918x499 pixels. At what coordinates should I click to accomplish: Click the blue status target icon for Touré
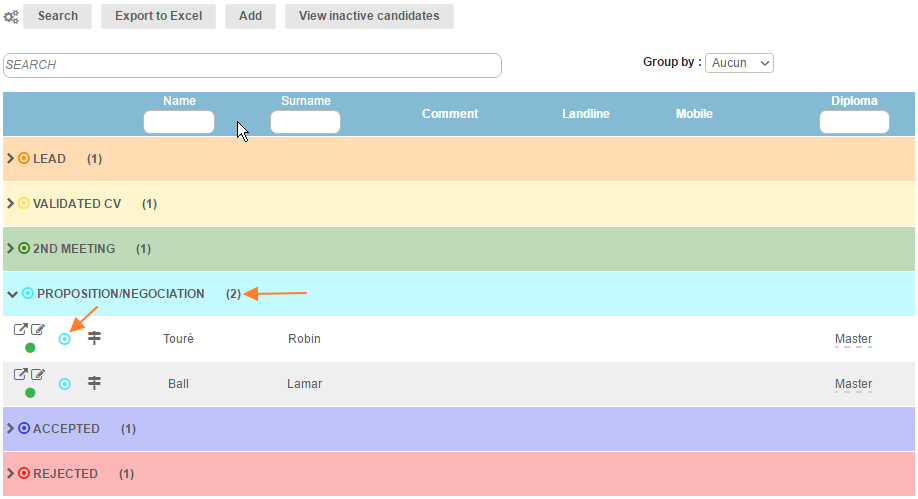click(65, 339)
